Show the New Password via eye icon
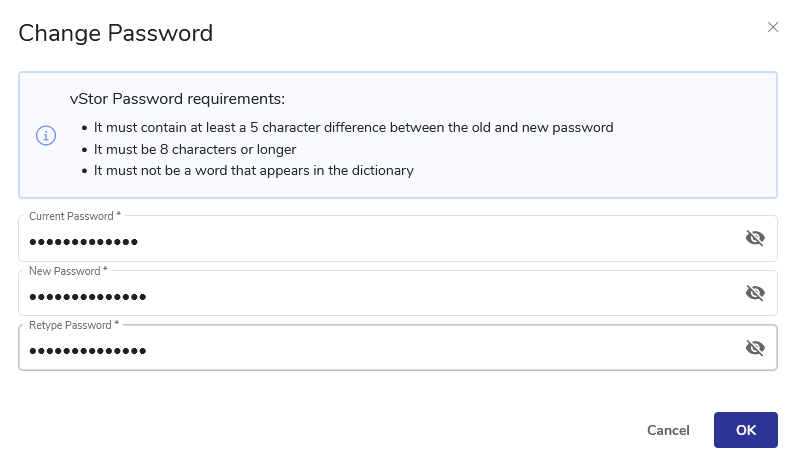The height and width of the screenshot is (465, 794). pyautogui.click(x=755, y=293)
